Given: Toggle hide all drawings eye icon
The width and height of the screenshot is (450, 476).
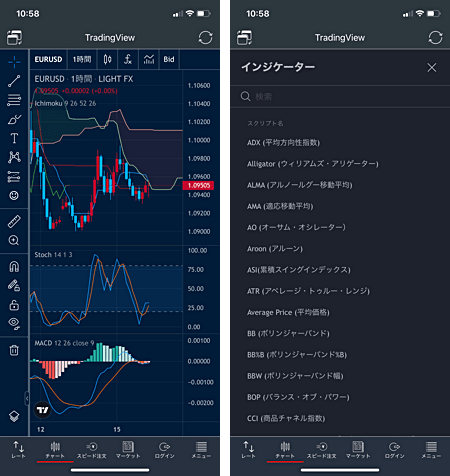Looking at the screenshot, I should click(14, 323).
